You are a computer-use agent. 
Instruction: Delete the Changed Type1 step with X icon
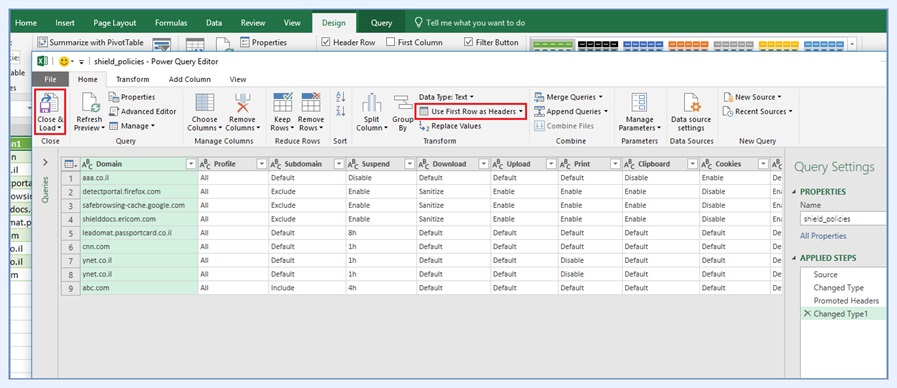pos(807,314)
